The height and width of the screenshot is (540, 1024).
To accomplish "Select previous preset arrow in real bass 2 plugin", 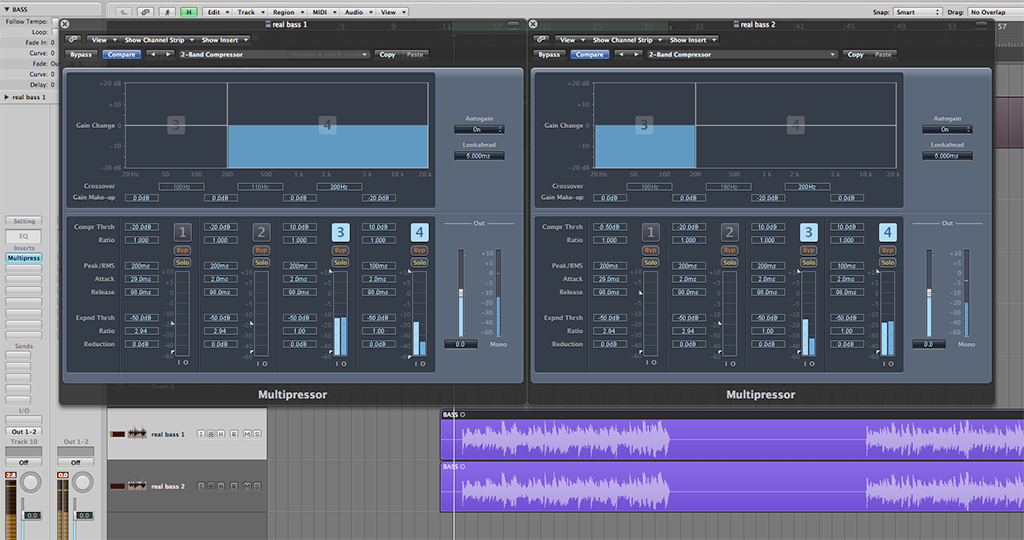I will [621, 54].
